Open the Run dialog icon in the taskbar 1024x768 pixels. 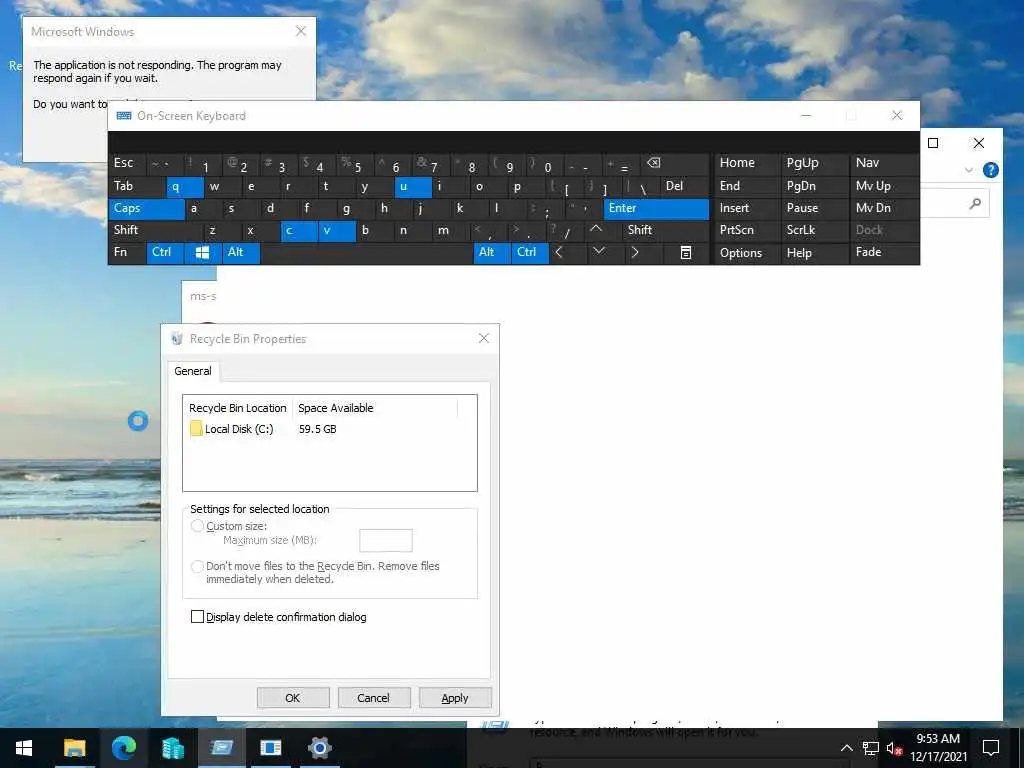(x=221, y=748)
